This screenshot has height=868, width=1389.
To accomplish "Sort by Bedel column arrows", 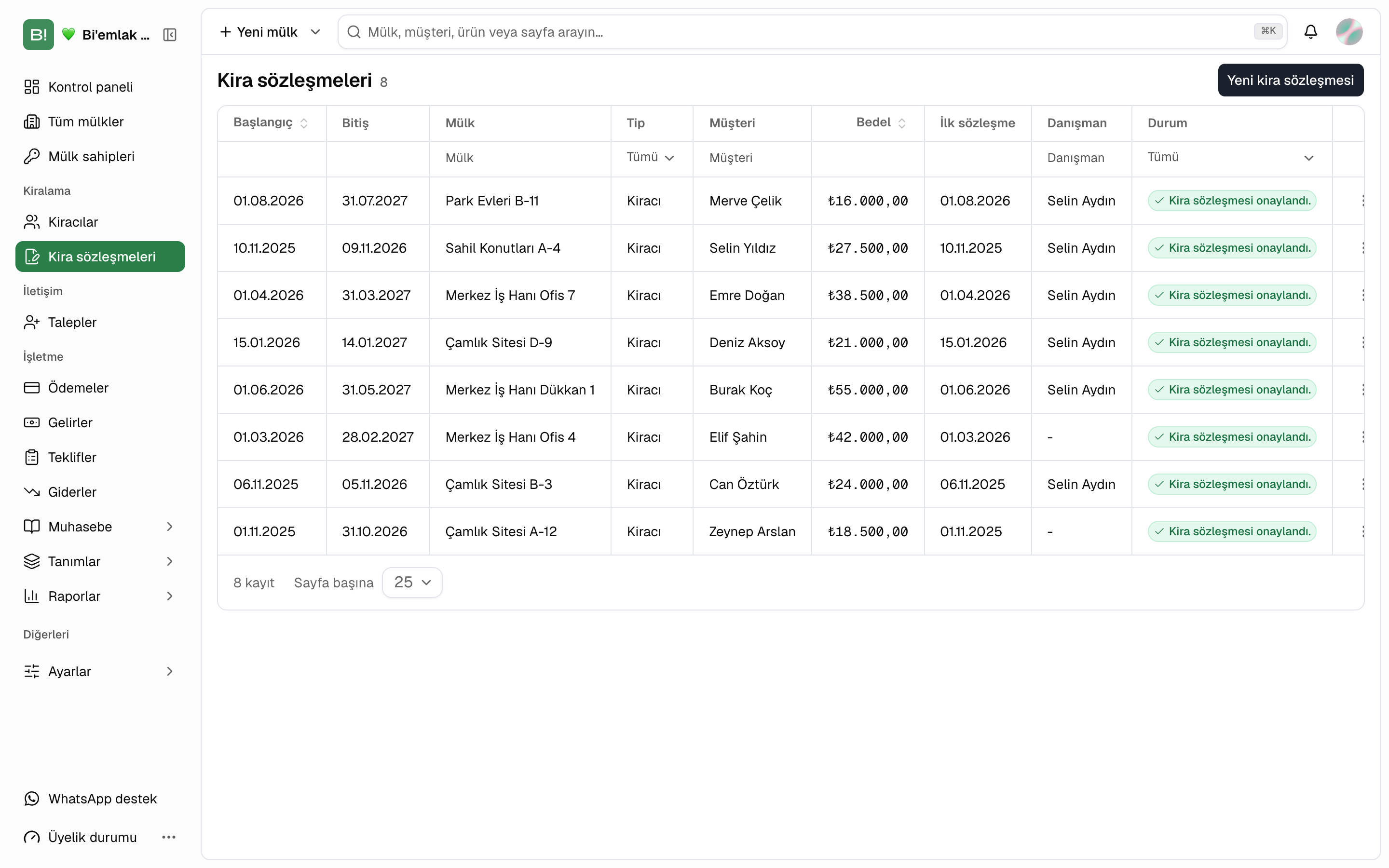I will tap(902, 123).
